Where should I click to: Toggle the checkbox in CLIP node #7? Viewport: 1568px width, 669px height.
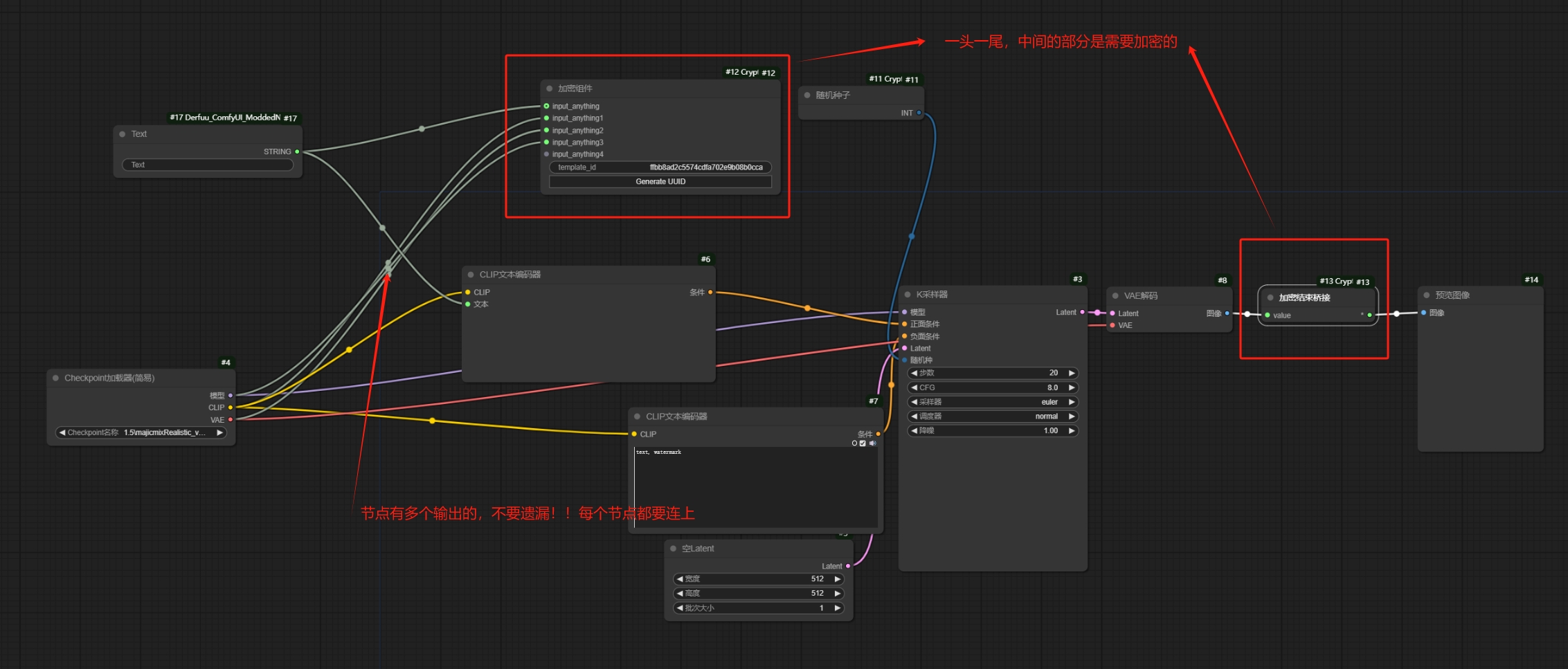point(863,443)
